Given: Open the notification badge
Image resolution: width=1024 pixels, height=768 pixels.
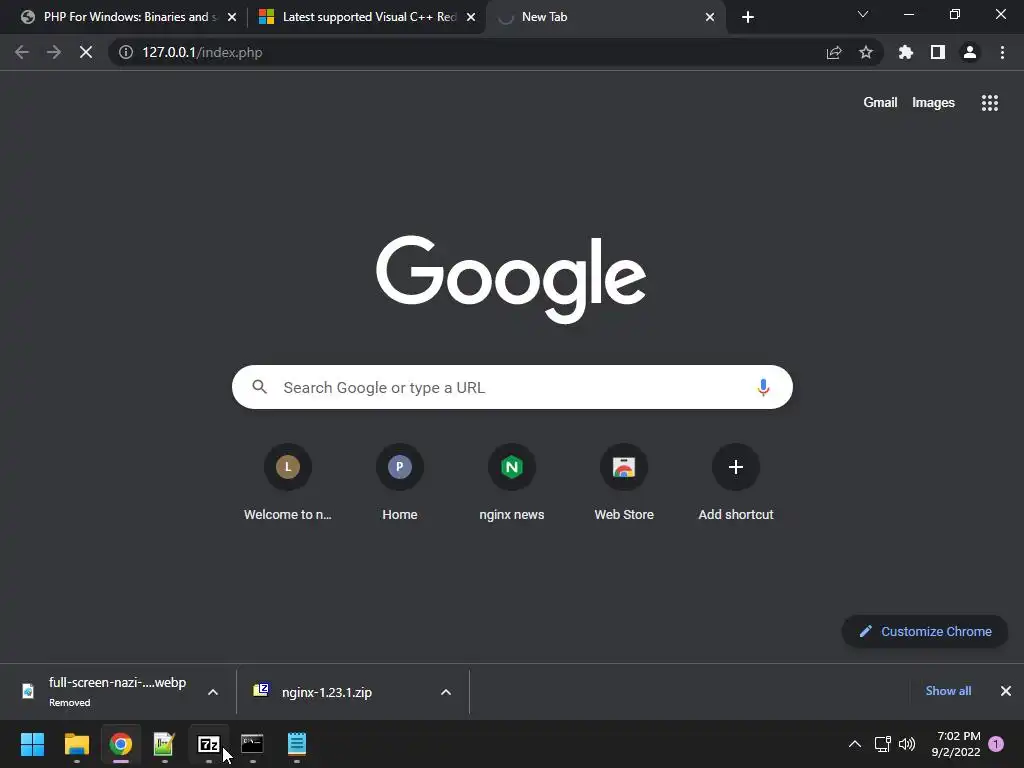Looking at the screenshot, I should (996, 744).
